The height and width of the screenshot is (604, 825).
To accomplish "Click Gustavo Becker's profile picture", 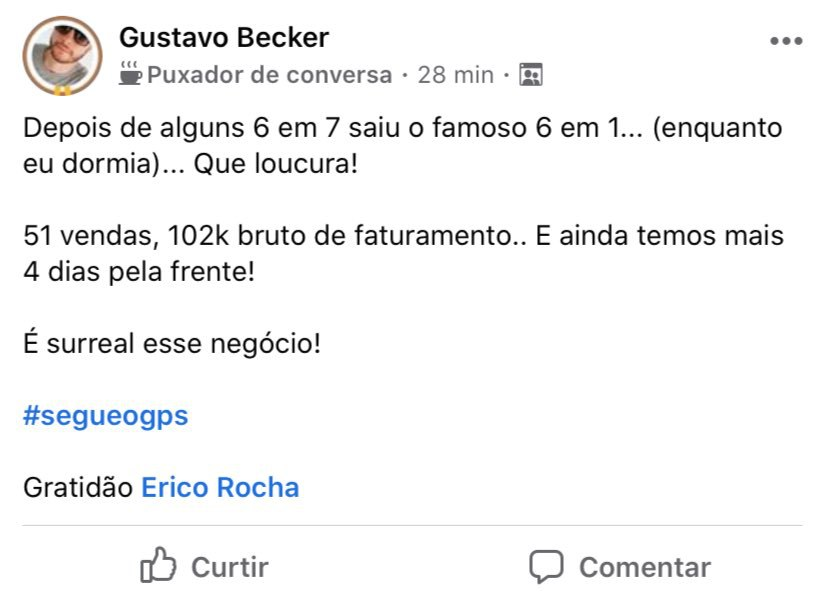I will click(x=62, y=55).
